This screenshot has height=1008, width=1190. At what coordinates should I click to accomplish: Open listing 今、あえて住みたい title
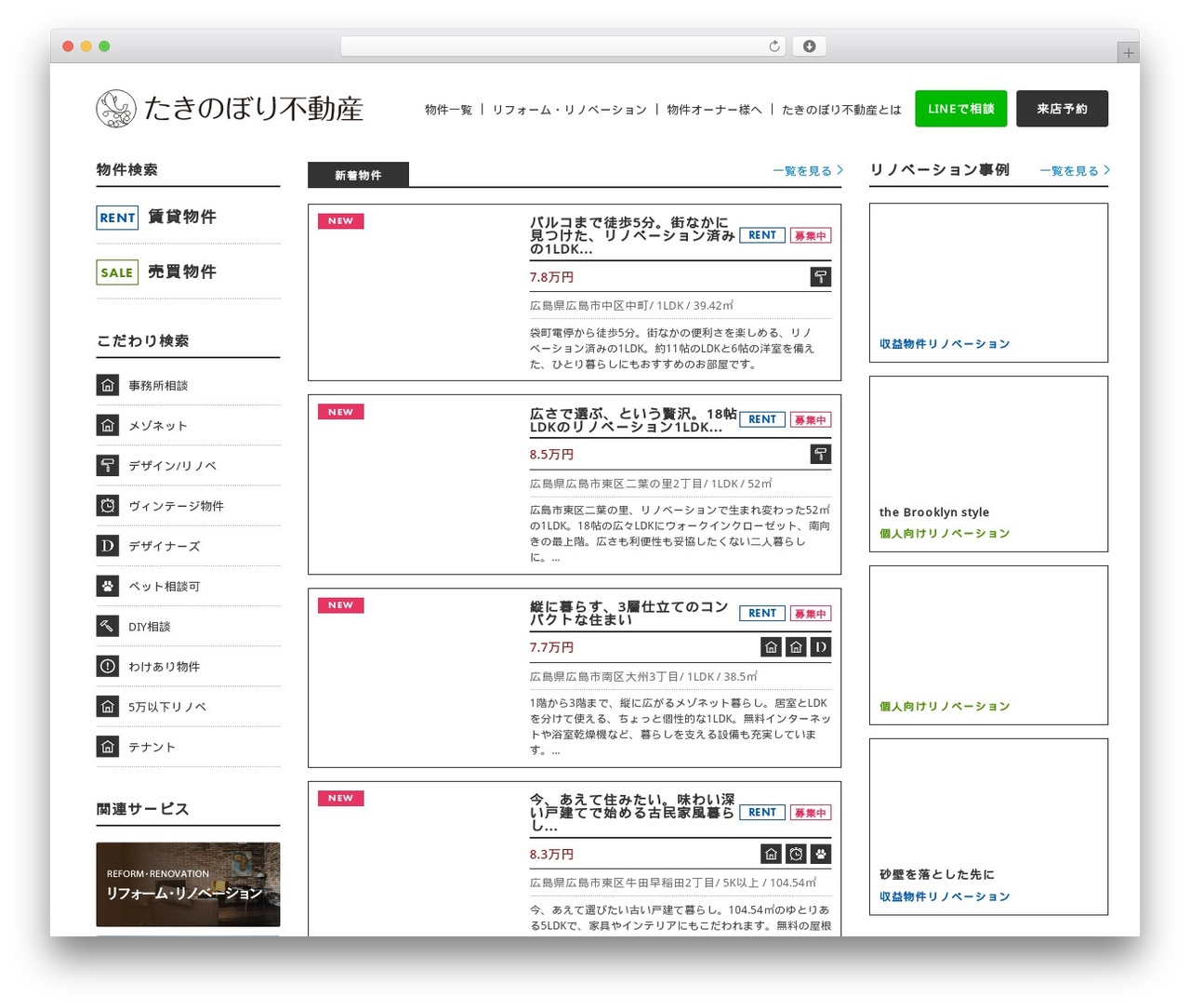point(632,813)
